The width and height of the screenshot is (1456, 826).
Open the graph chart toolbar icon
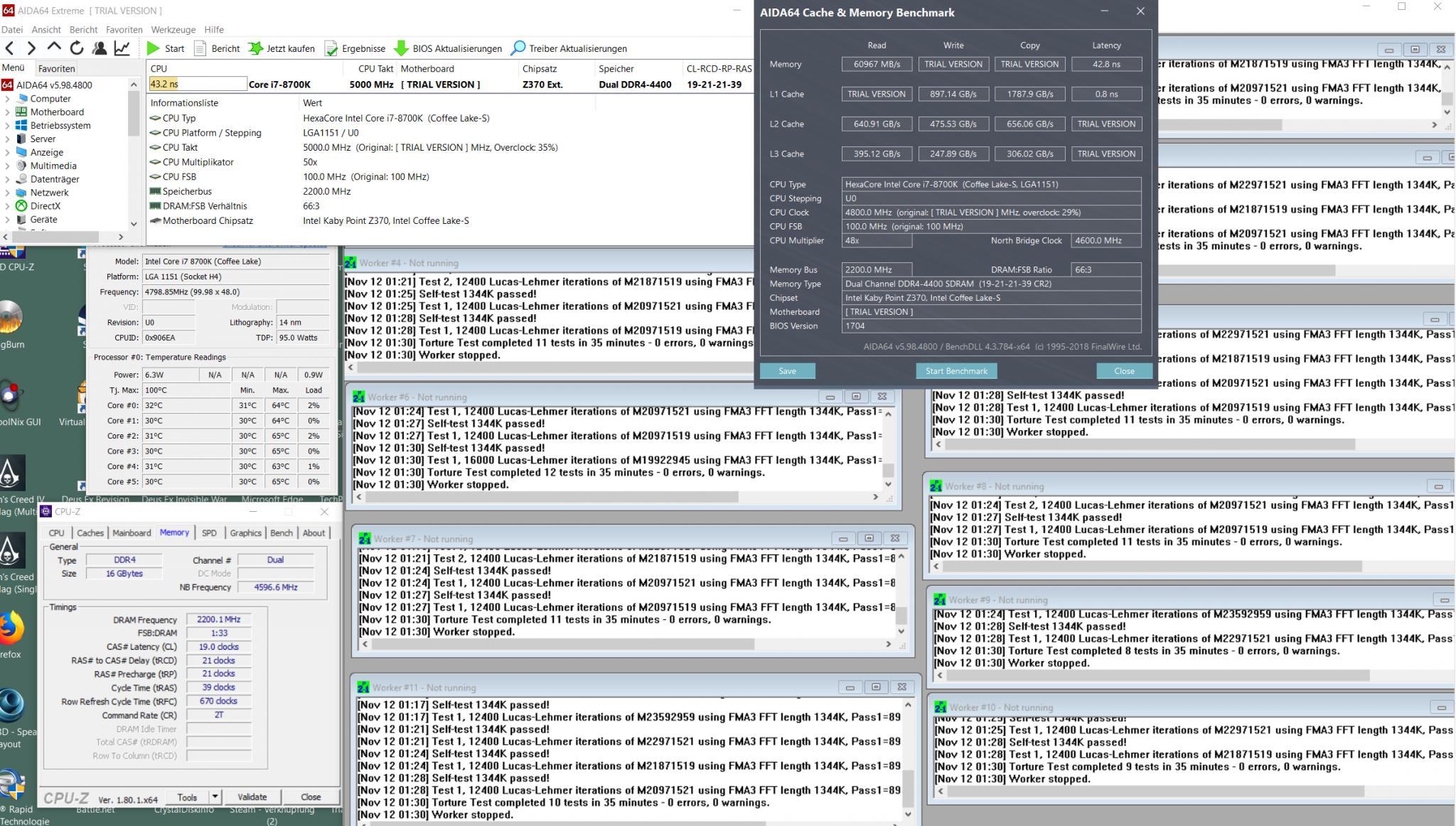(122, 48)
